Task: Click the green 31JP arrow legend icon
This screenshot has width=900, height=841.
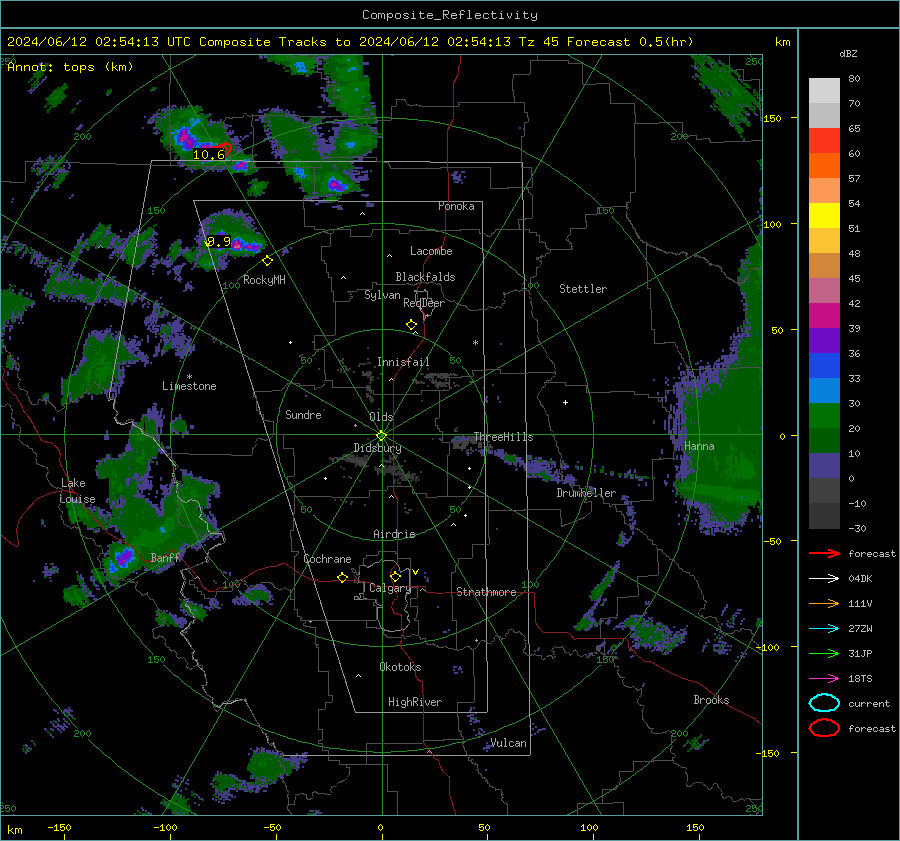Action: tap(824, 653)
